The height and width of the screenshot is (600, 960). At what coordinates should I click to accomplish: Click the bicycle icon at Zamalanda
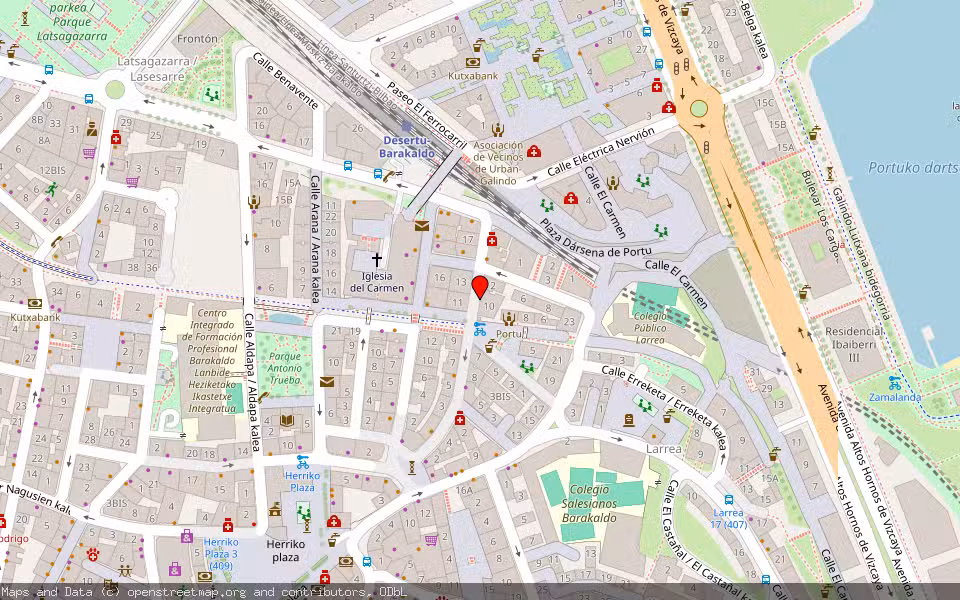click(x=897, y=382)
